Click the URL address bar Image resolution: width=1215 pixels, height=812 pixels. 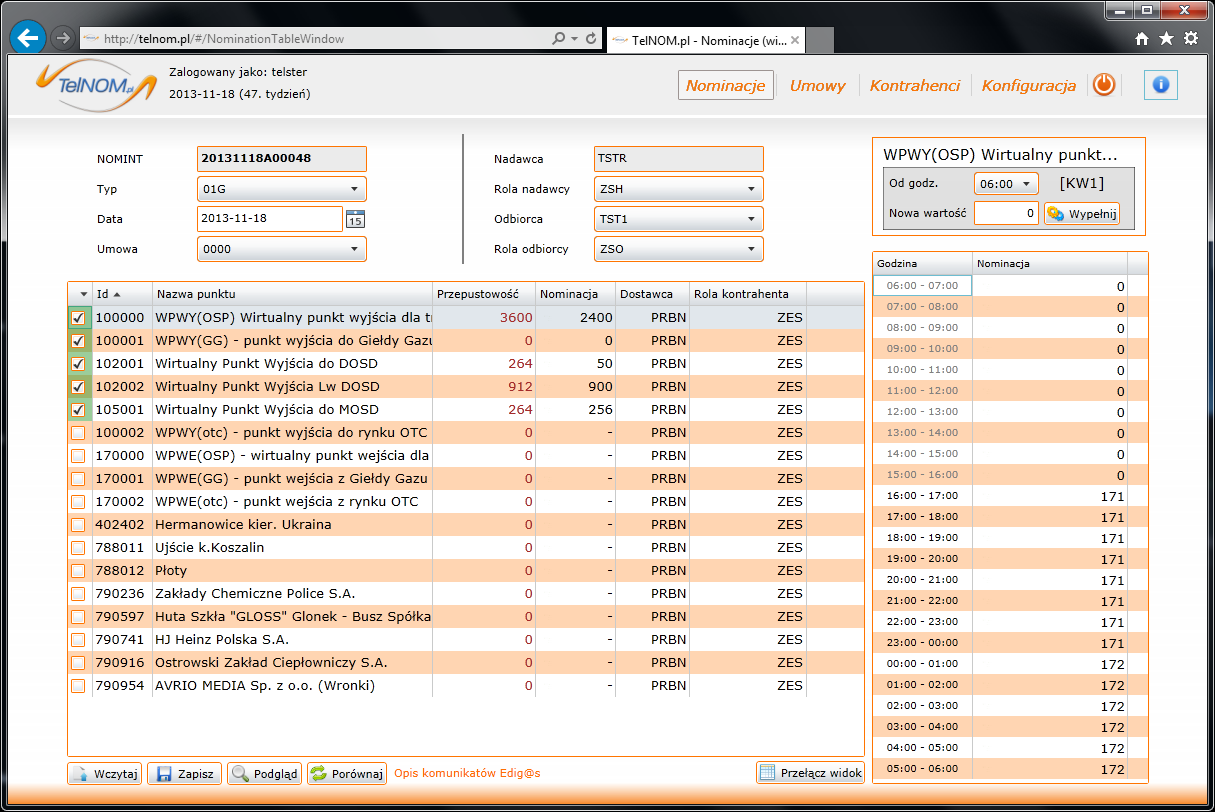[315, 39]
